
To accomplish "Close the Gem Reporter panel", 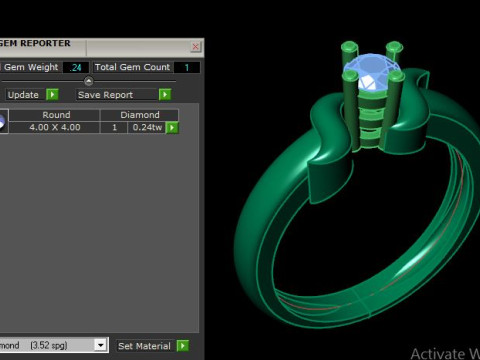I will pos(196,46).
